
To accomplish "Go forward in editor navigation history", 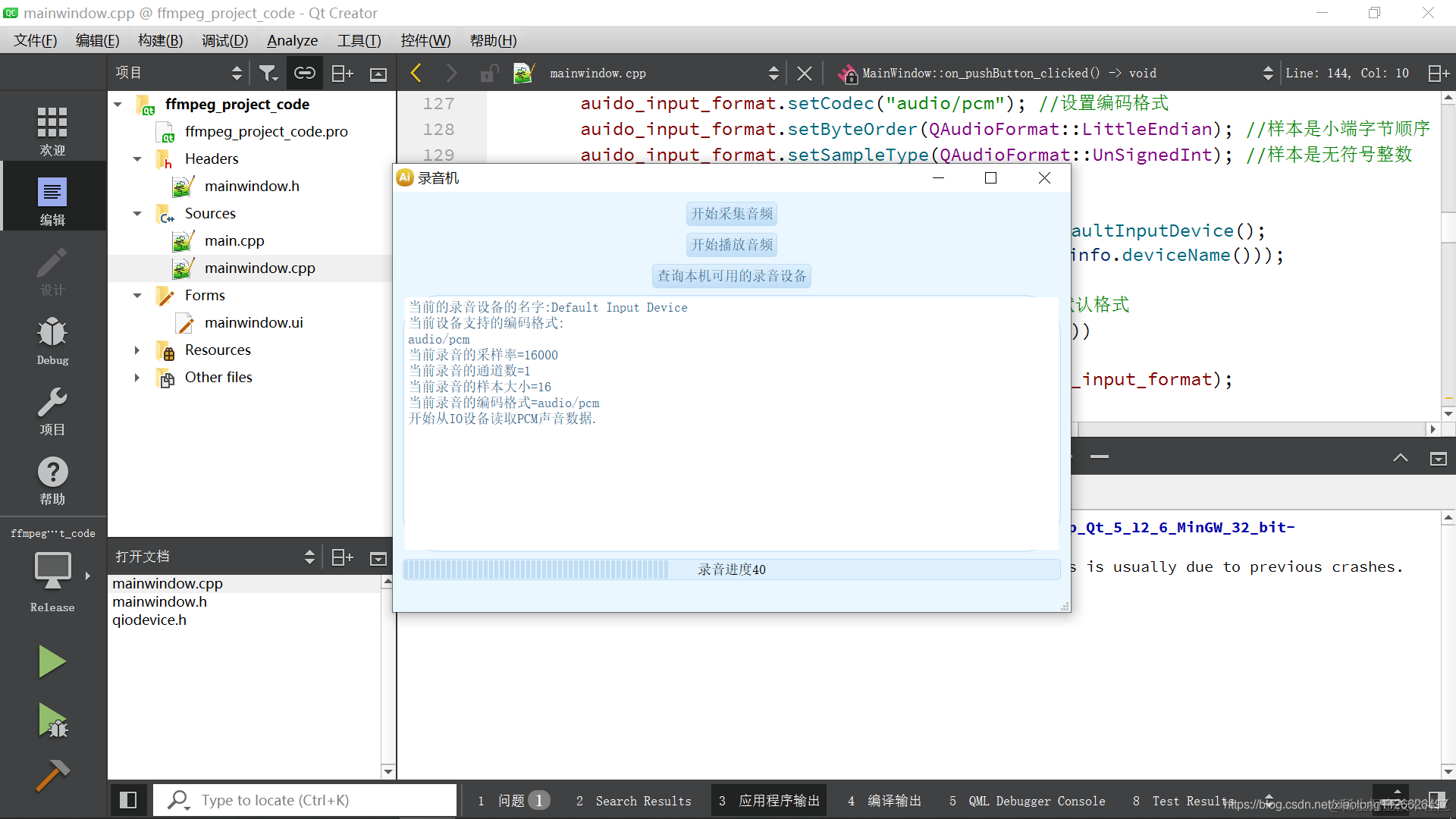I will 452,73.
